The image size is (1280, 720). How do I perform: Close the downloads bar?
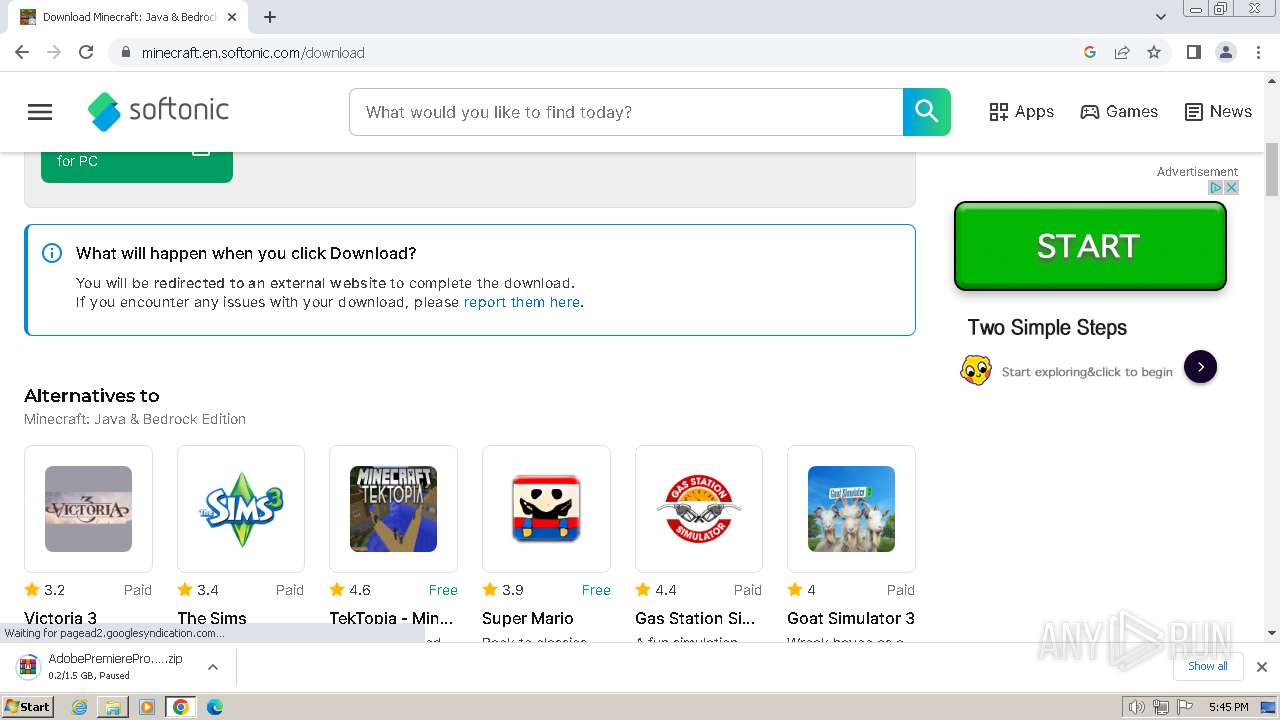point(1262,666)
